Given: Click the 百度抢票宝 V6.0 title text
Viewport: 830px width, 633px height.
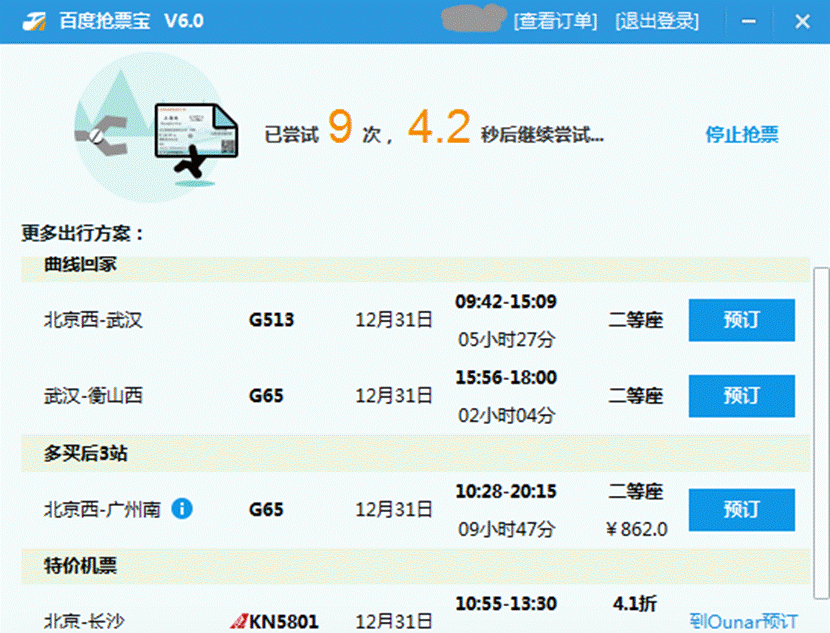Looking at the screenshot, I should tap(131, 21).
